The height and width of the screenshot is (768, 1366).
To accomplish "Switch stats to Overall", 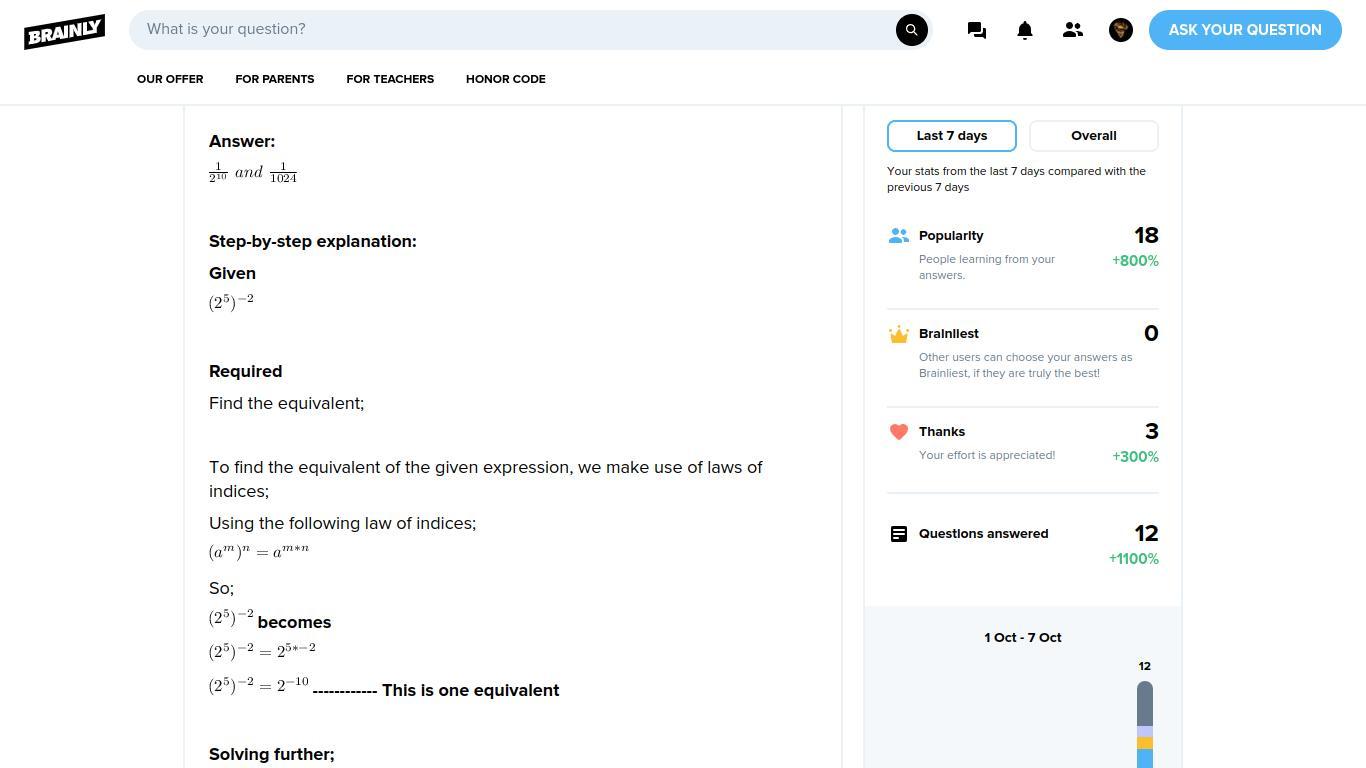I will point(1094,136).
